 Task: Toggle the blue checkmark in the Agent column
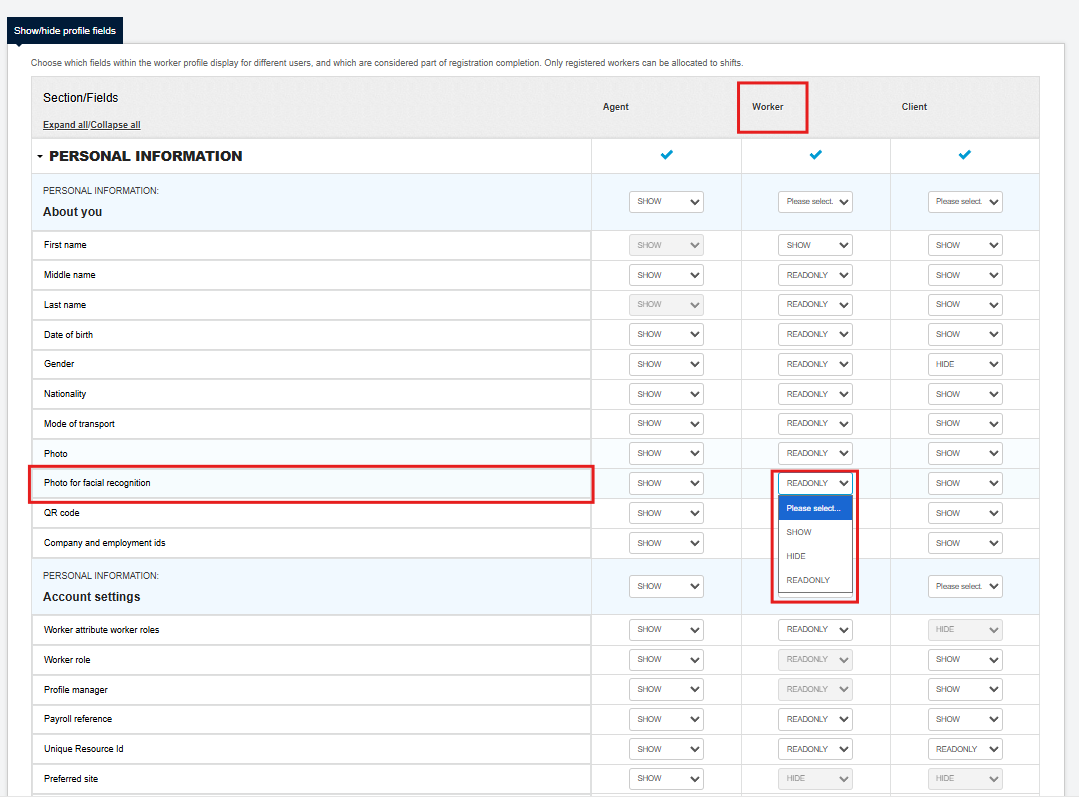pos(666,155)
